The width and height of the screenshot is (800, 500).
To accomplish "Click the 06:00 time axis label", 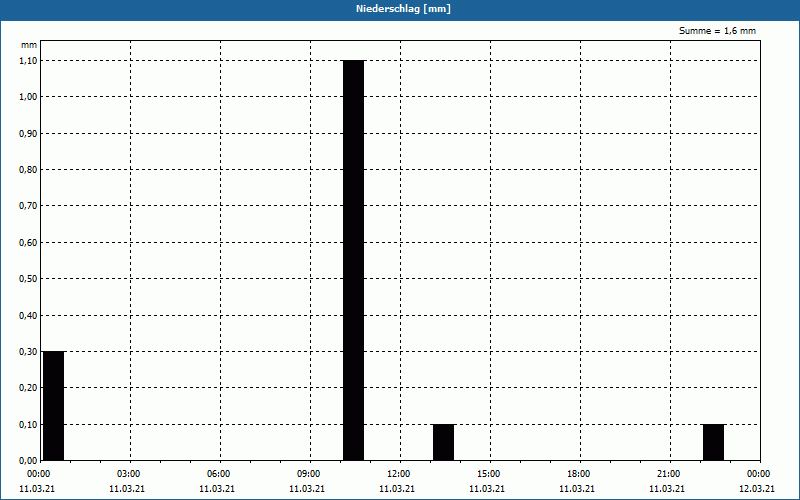I will (218, 474).
